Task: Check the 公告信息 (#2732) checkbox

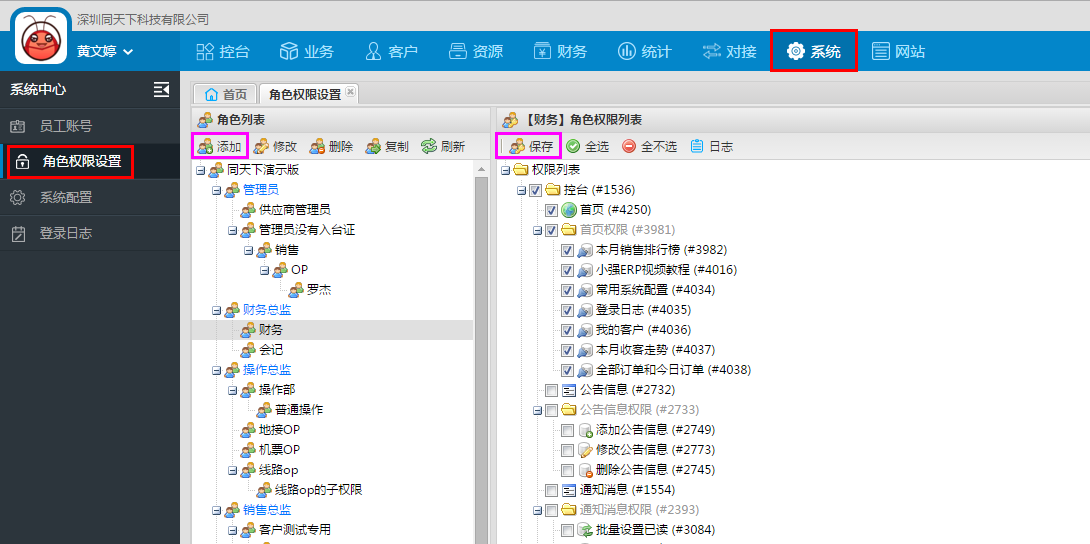Action: (x=551, y=390)
